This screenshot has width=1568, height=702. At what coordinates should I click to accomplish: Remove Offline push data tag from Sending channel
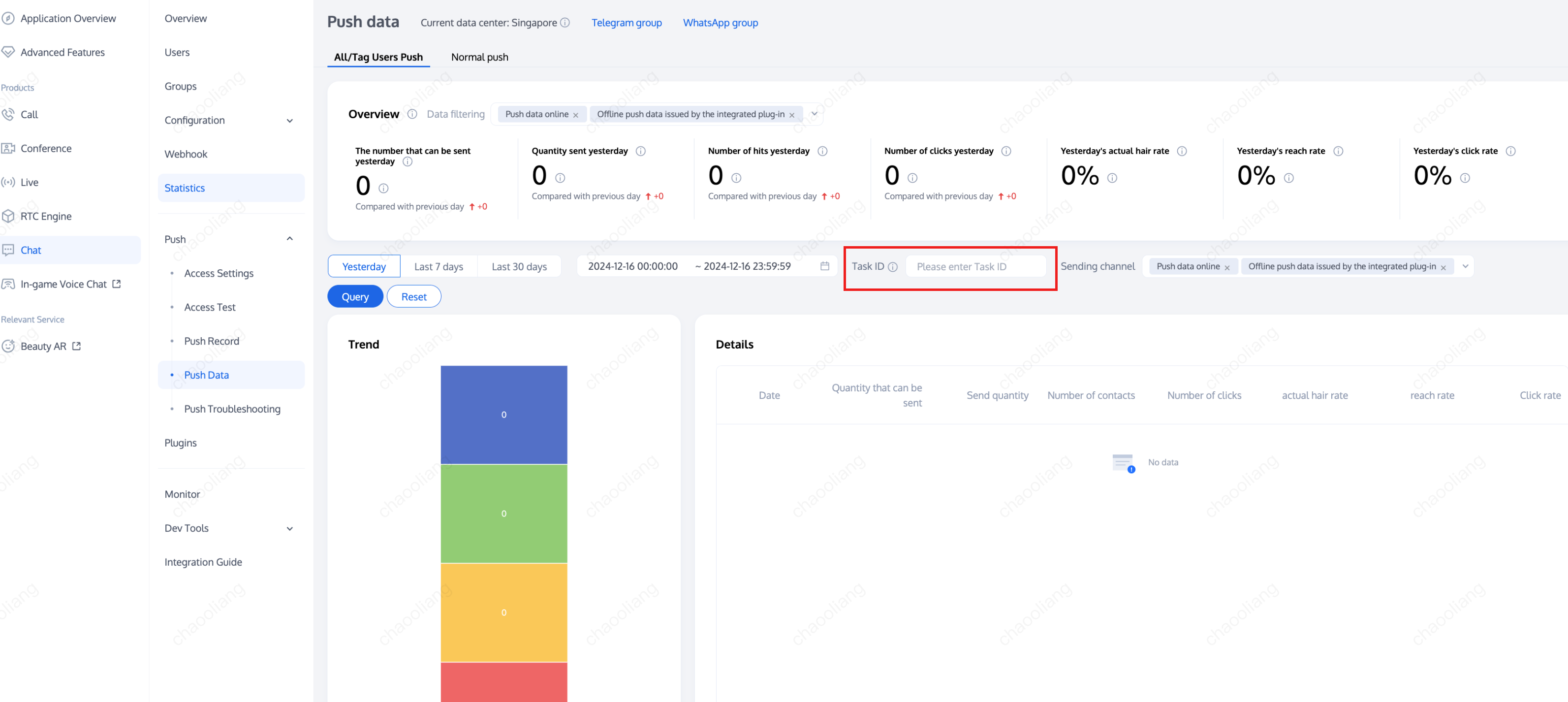[1443, 267]
